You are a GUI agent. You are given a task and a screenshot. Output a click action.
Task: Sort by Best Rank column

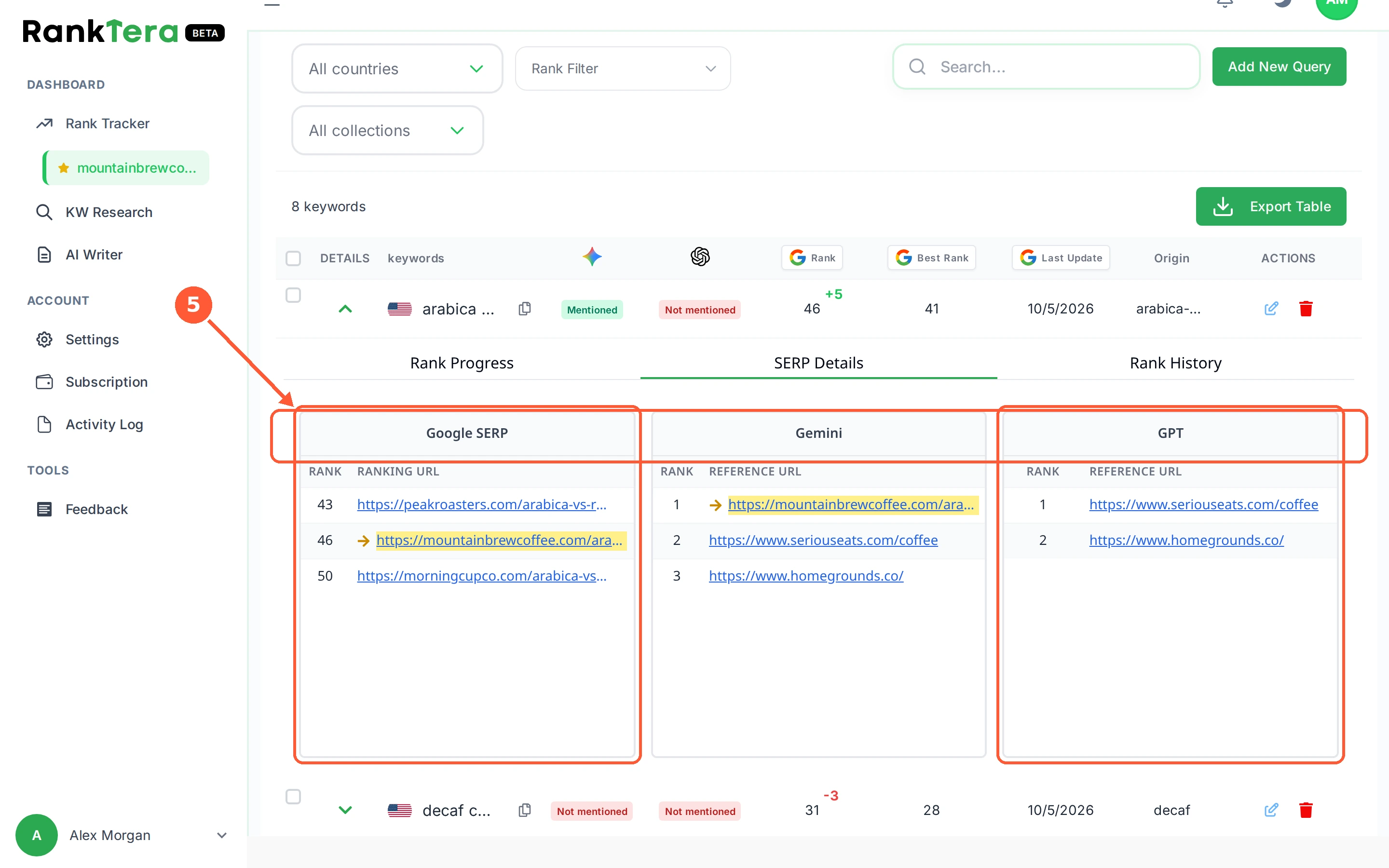click(931, 258)
